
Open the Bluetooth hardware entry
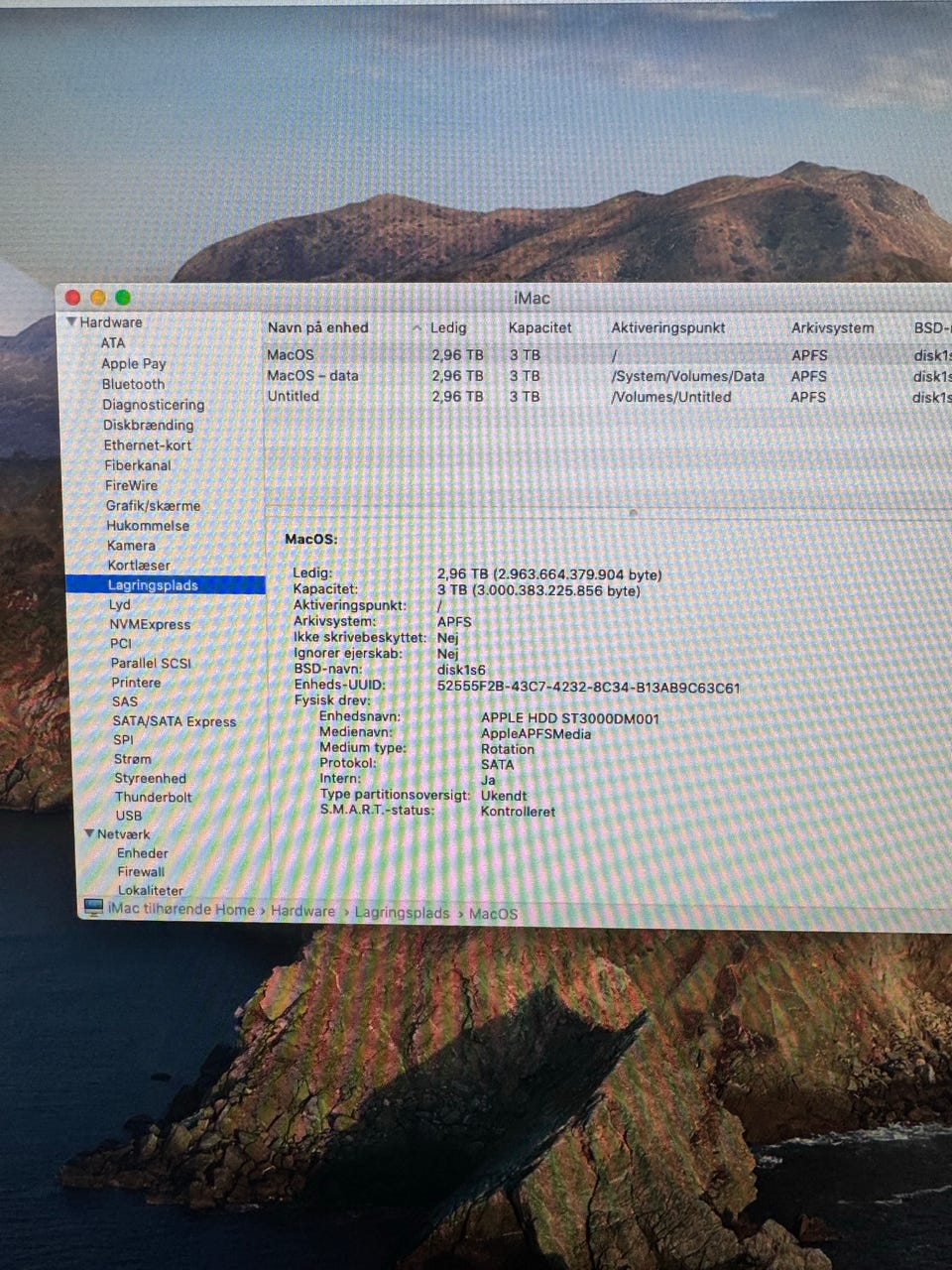click(x=133, y=384)
